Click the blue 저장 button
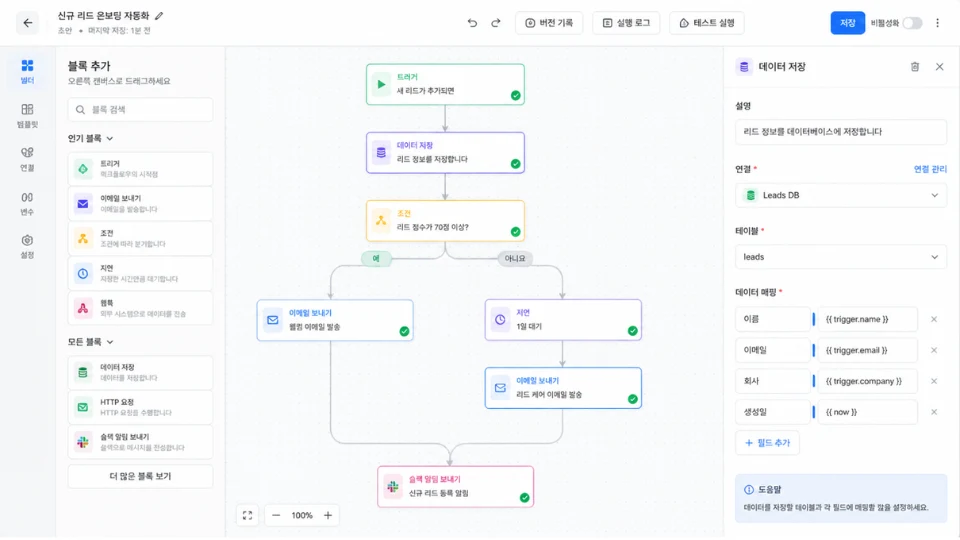960x540 pixels. (847, 23)
